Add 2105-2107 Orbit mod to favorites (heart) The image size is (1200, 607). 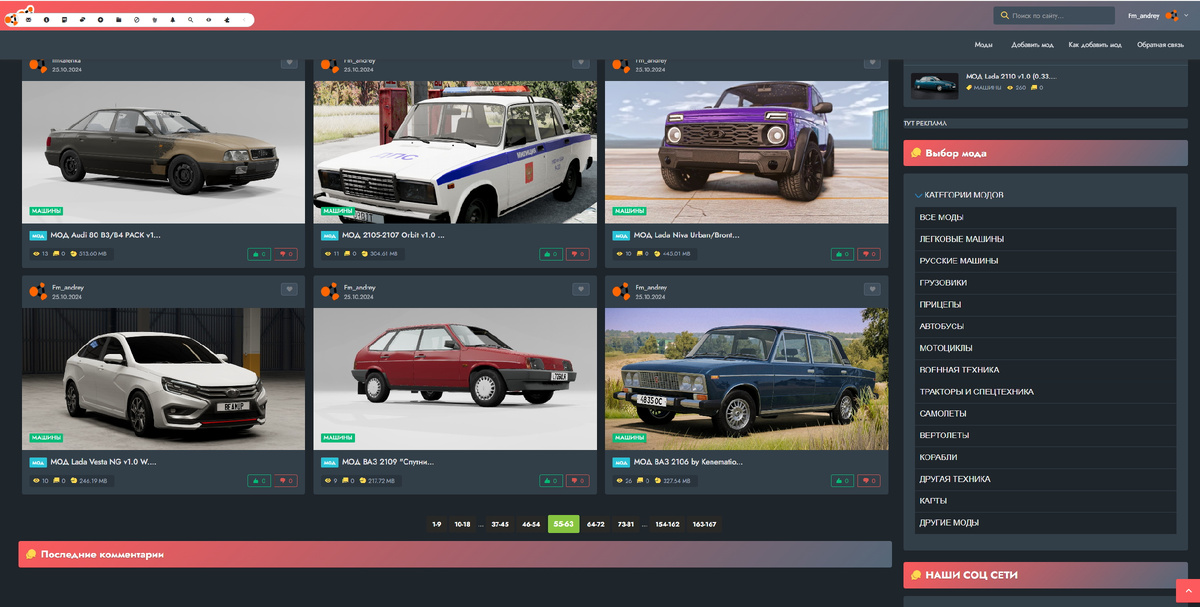point(580,62)
